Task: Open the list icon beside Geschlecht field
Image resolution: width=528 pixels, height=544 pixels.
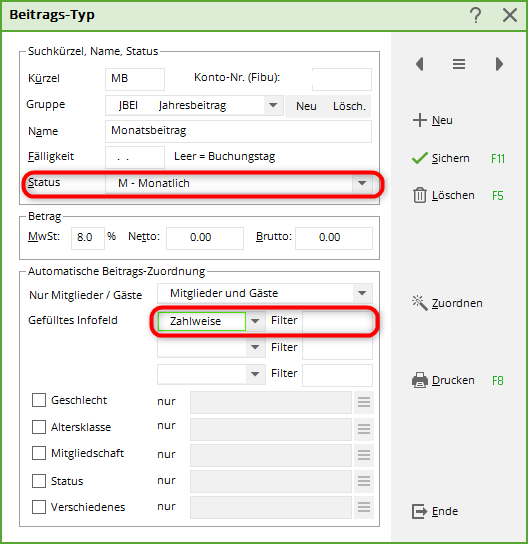Action: click(x=364, y=402)
